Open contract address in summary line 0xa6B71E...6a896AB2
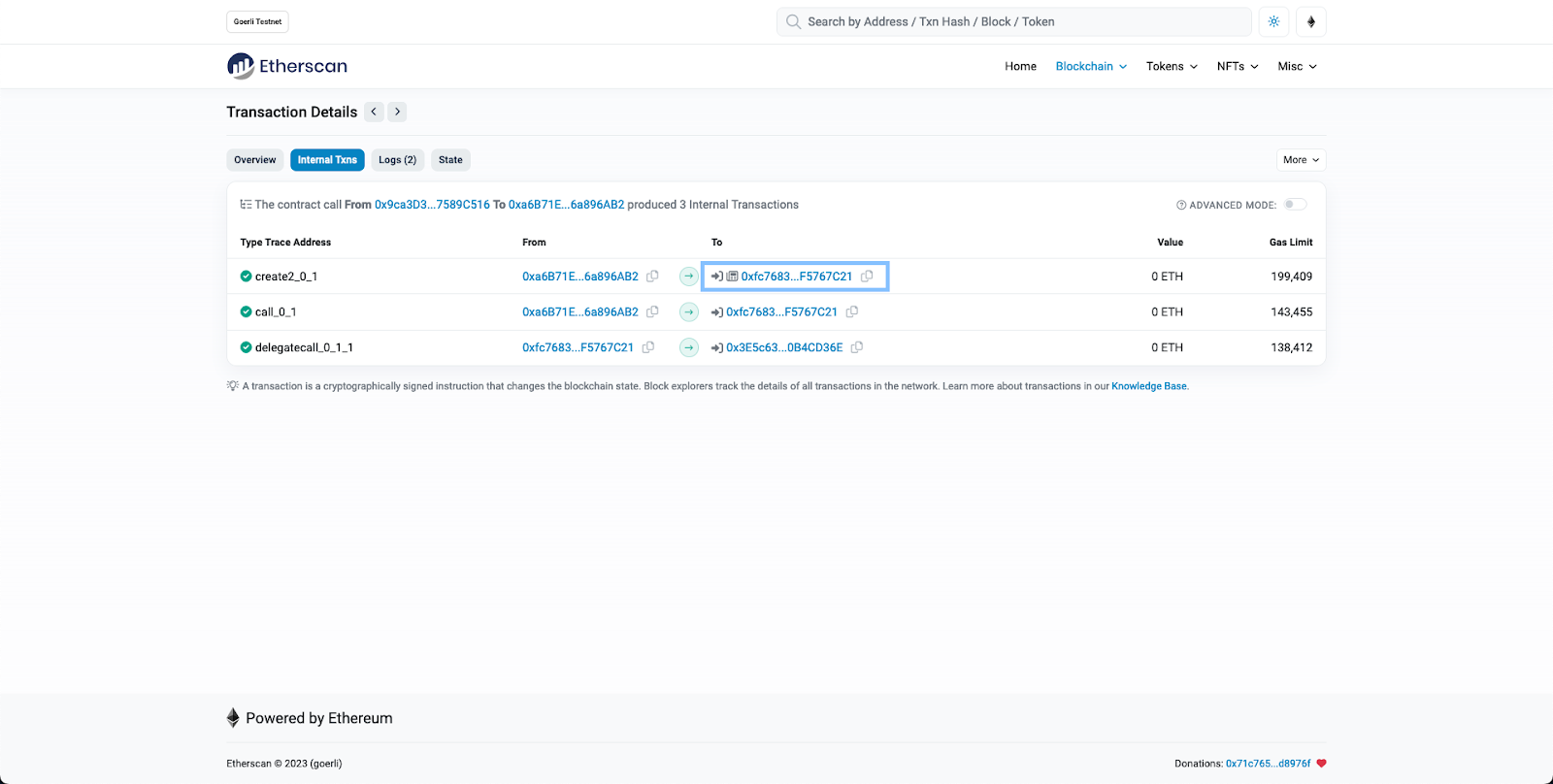Viewport: 1553px width, 784px height. (566, 205)
